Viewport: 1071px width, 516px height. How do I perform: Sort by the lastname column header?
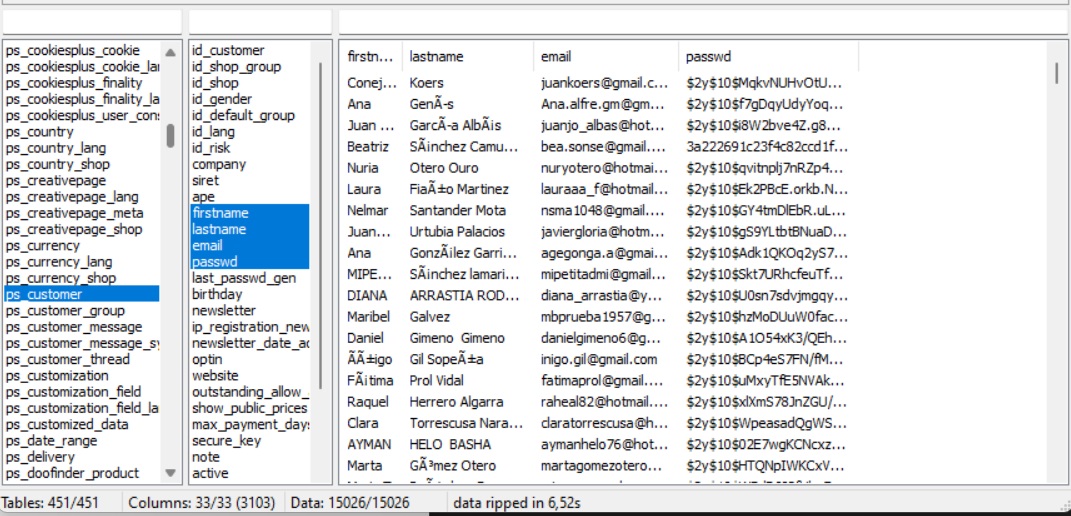pos(468,57)
